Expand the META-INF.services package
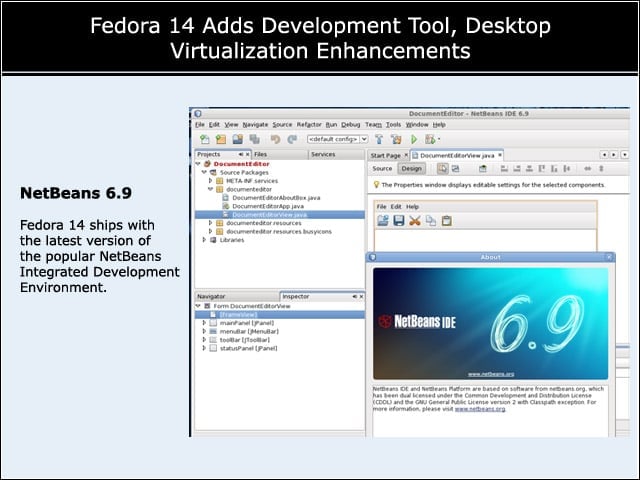The width and height of the screenshot is (640, 480). coord(211,180)
